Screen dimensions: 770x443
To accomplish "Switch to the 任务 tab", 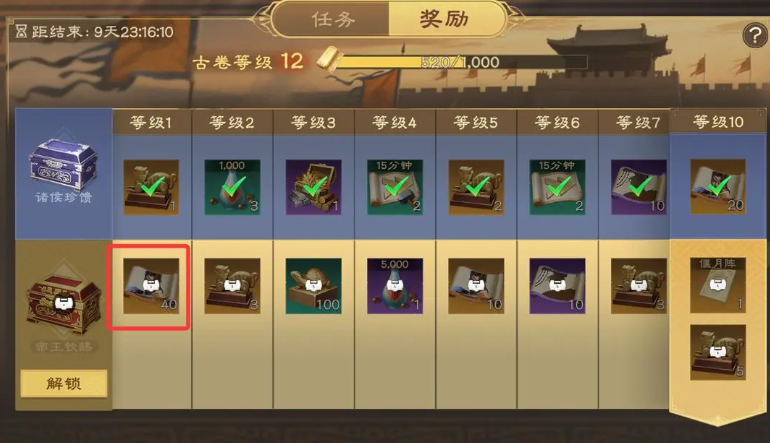I will click(332, 19).
